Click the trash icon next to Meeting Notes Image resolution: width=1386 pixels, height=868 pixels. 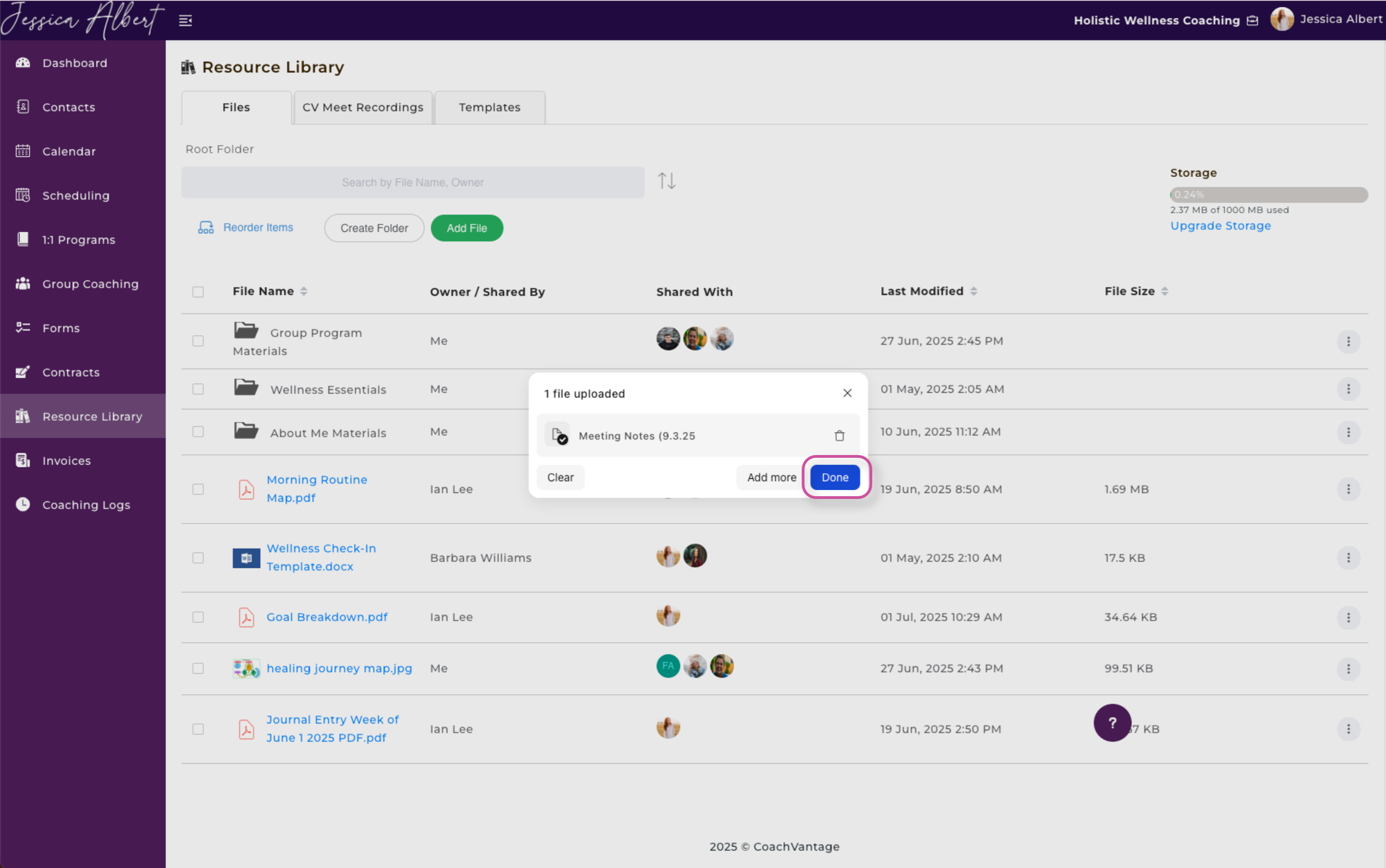coord(839,436)
